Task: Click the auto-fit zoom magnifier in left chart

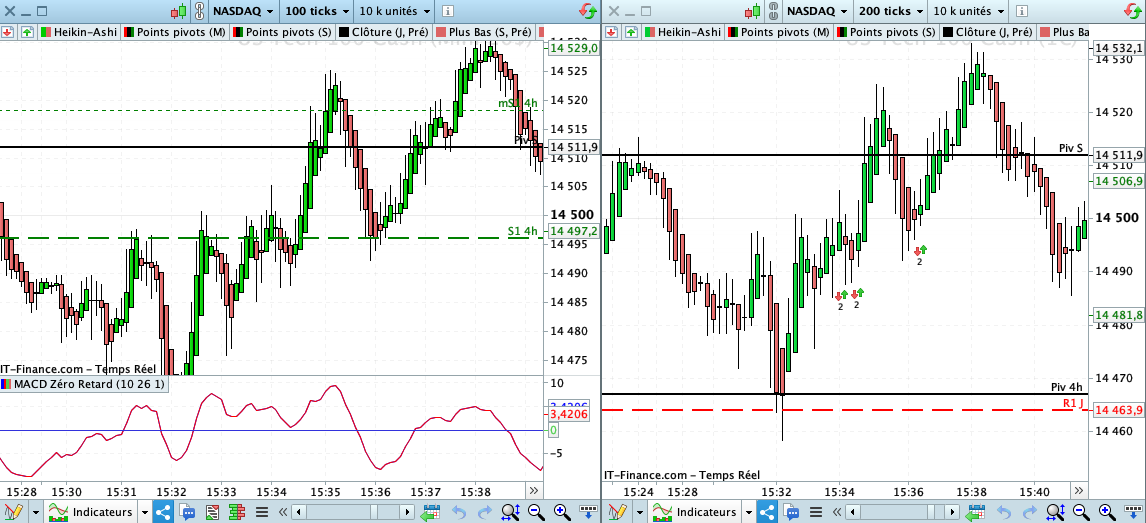Action: pyautogui.click(x=511, y=512)
